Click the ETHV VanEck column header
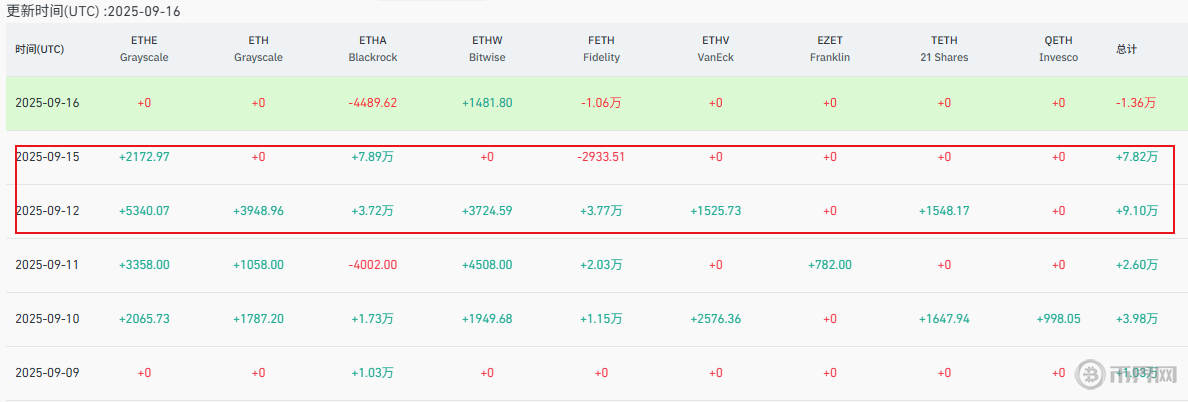Image resolution: width=1188 pixels, height=402 pixels. 716,49
